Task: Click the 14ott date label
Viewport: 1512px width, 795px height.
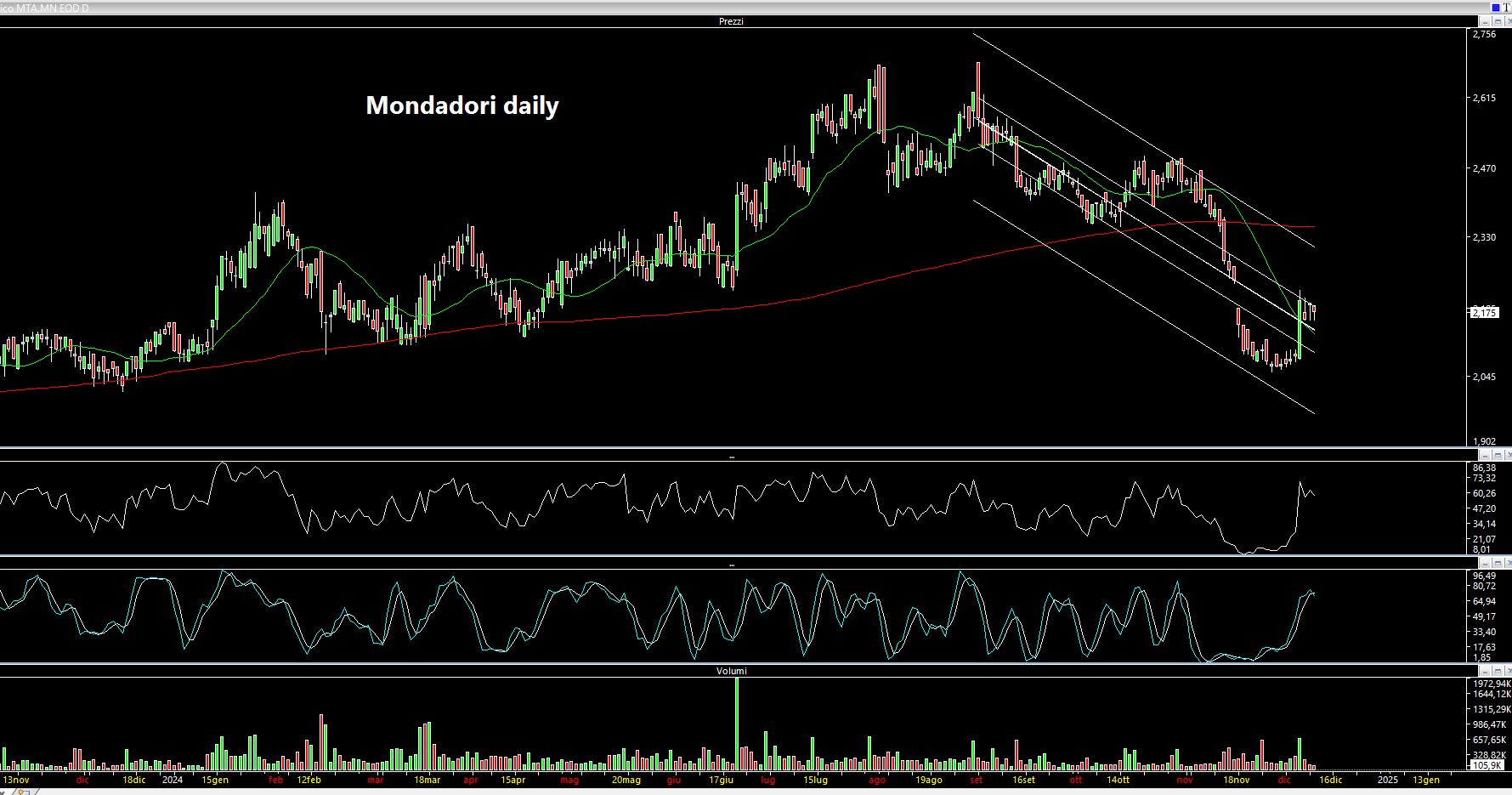Action: click(x=1118, y=780)
